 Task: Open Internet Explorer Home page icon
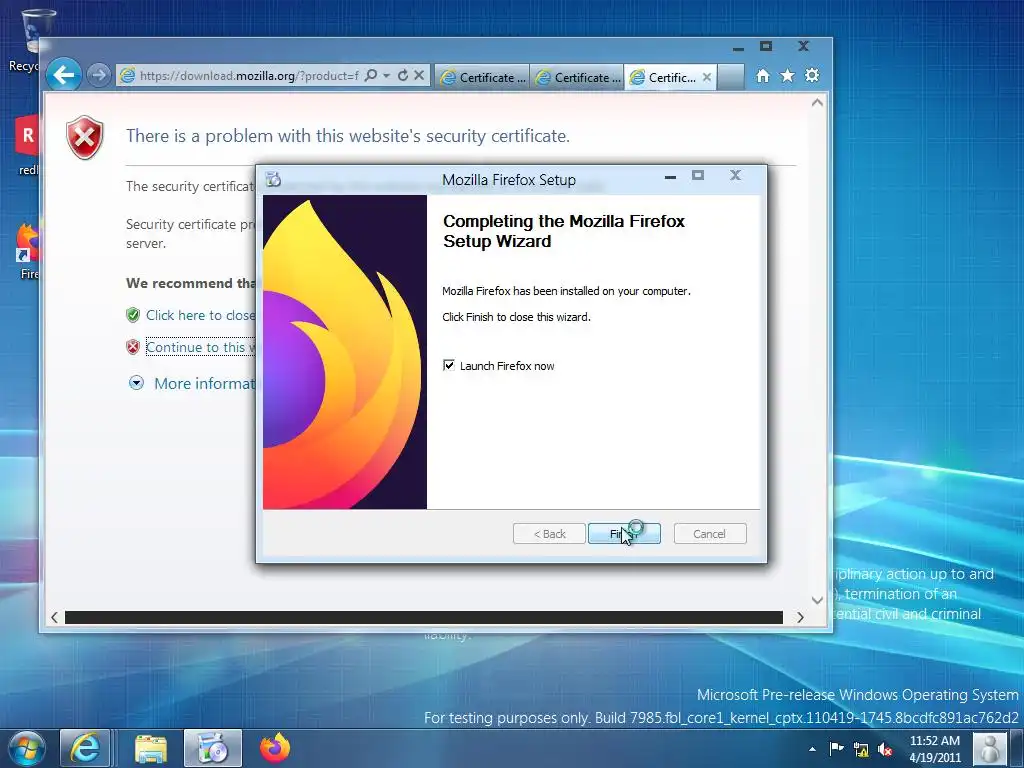763,76
